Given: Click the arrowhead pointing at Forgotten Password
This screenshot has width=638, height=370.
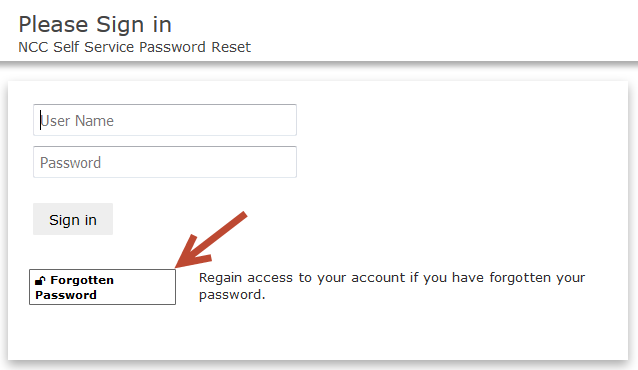Looking at the screenshot, I should point(192,253).
